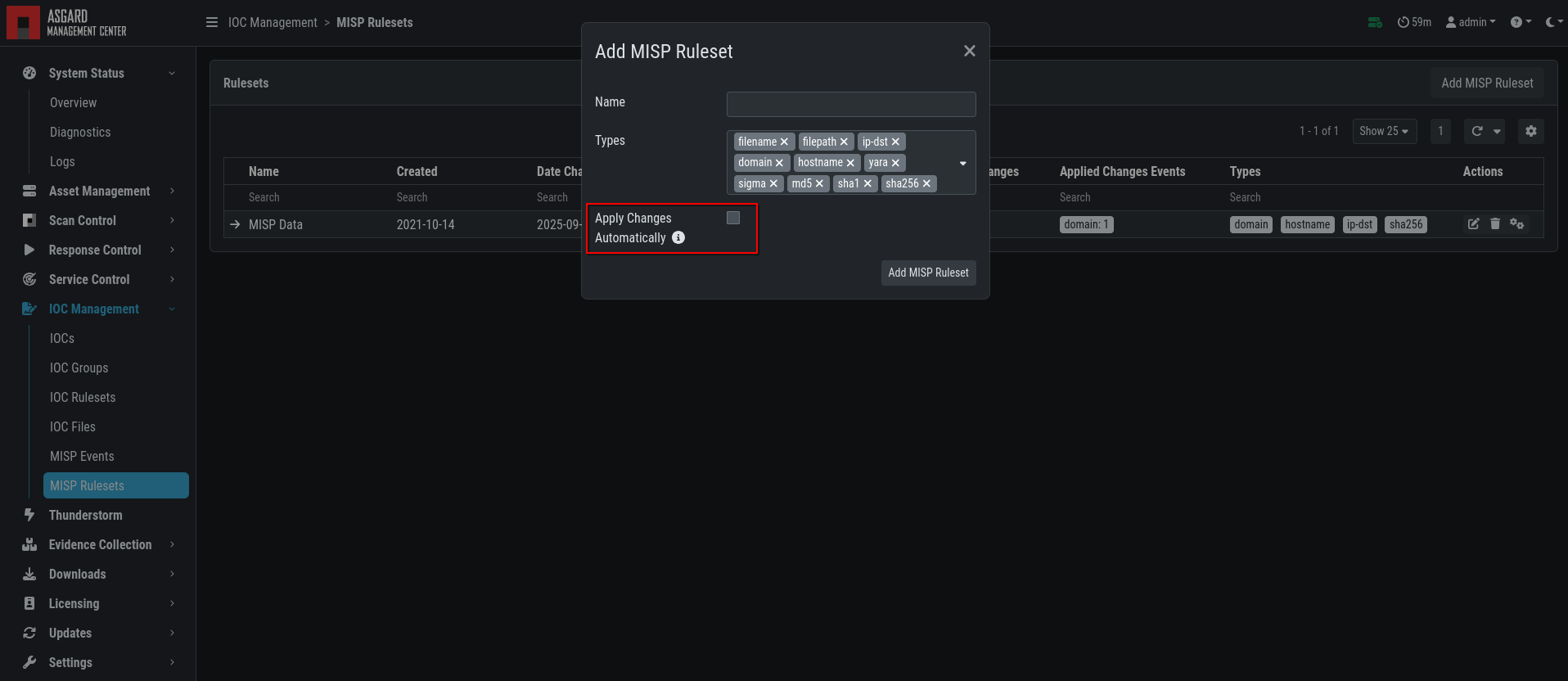The image size is (1568, 681).
Task: Open the IOCs sidebar item
Action: 62,338
